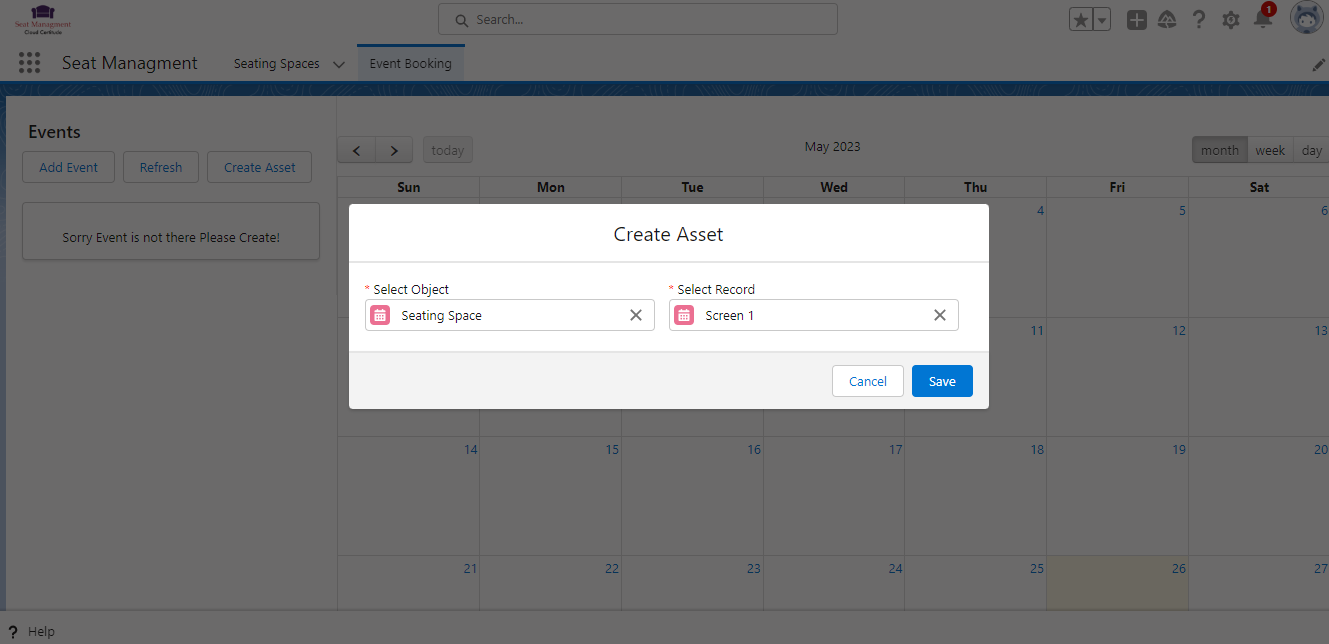Open the Seating Spaces tab

[276, 63]
